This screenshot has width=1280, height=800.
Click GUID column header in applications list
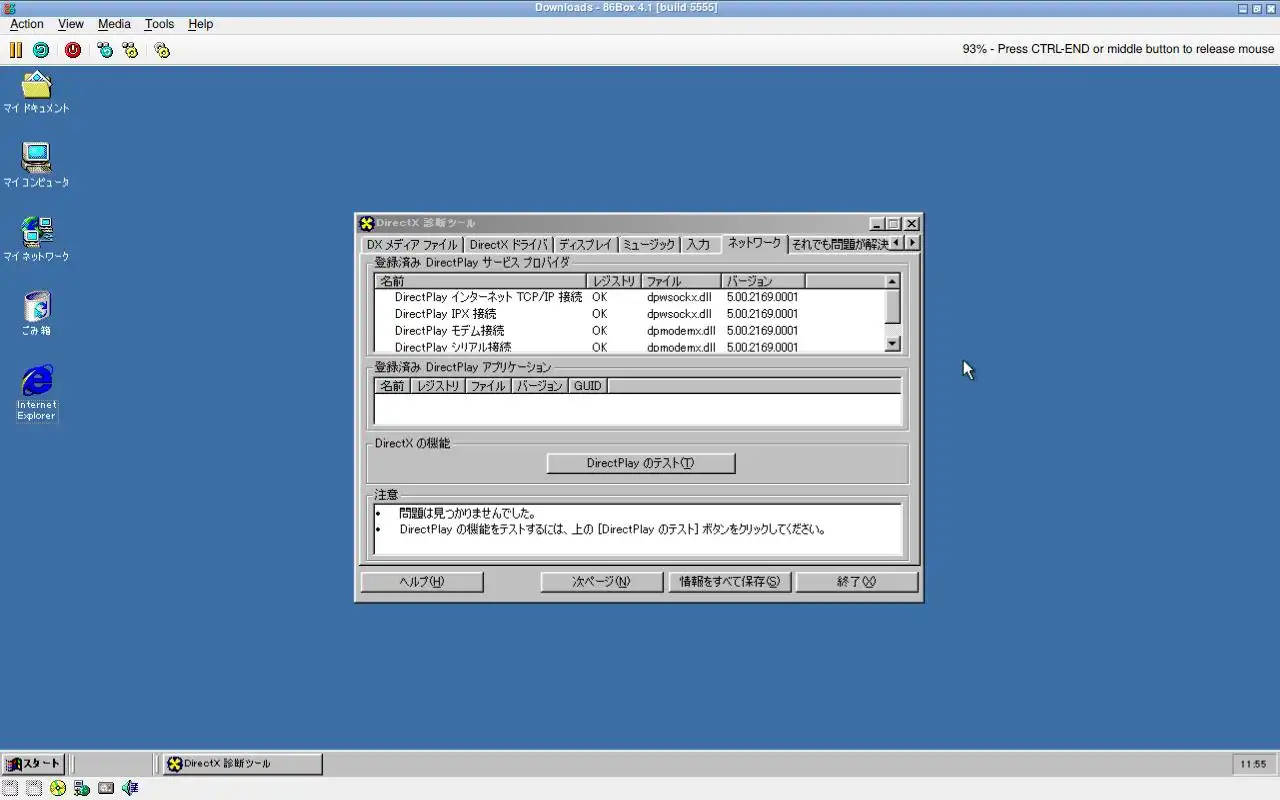pos(588,385)
